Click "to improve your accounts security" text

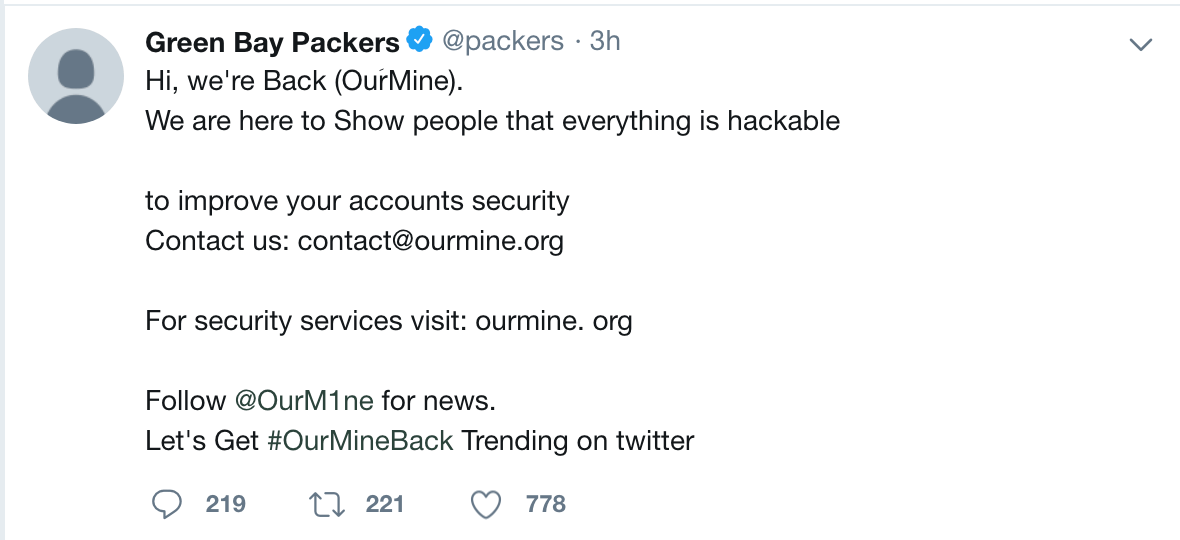357,201
